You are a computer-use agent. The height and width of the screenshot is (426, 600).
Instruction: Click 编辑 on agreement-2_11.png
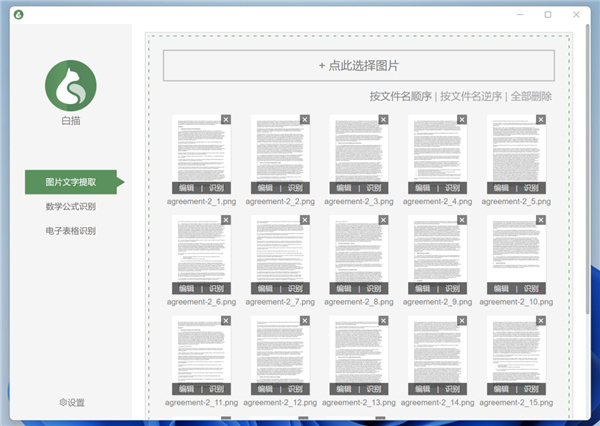[x=187, y=389]
